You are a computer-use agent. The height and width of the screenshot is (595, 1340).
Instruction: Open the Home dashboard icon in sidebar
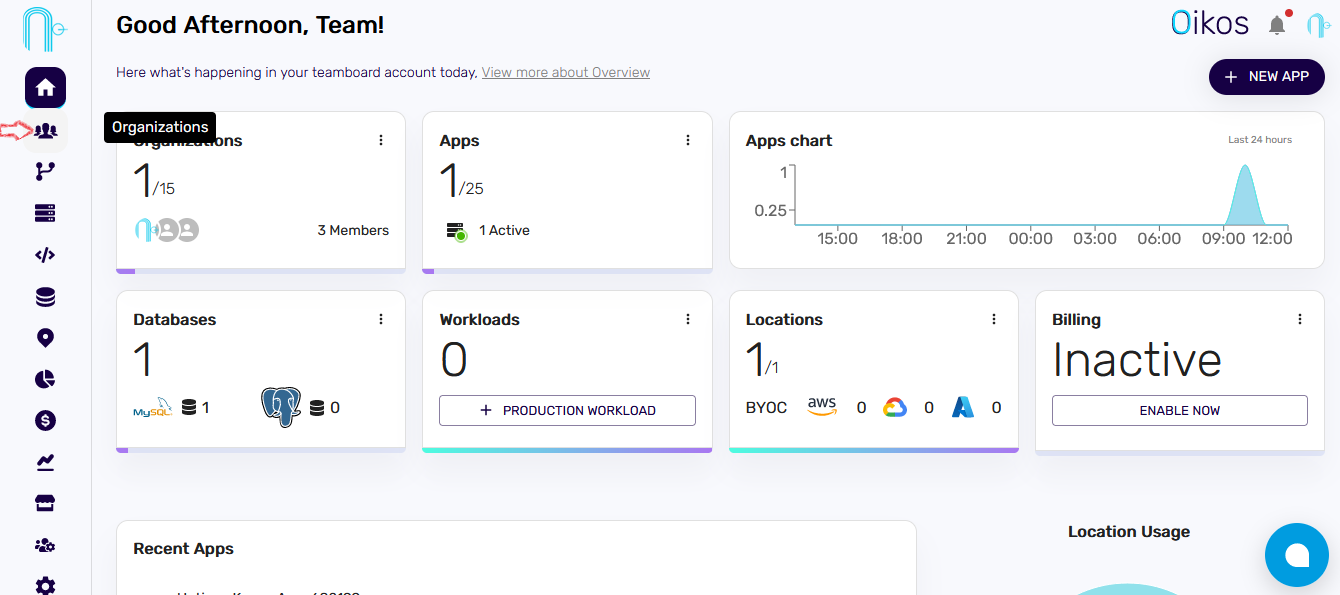[x=45, y=88]
